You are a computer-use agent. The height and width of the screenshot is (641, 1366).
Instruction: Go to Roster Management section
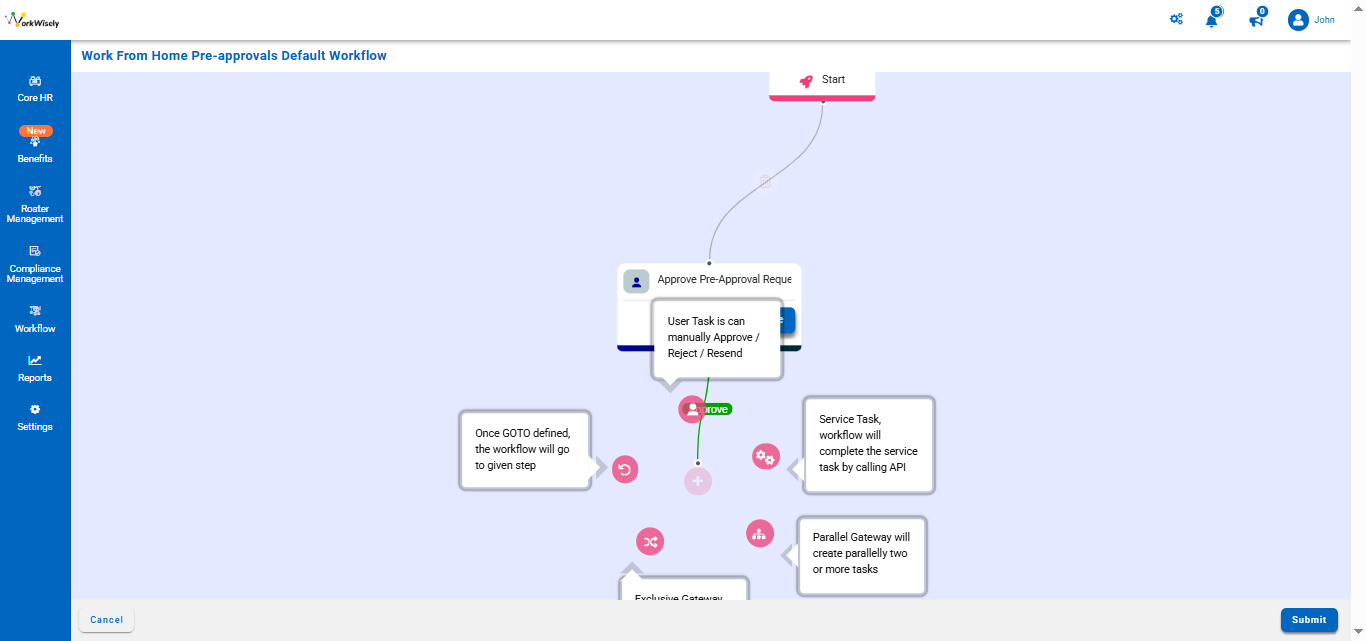[x=35, y=204]
